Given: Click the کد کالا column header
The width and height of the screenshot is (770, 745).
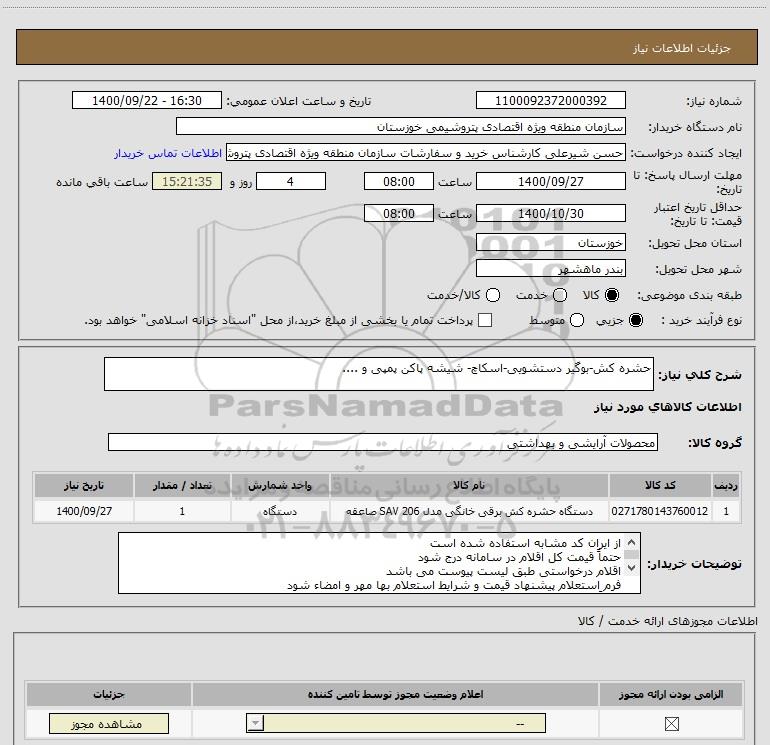Looking at the screenshot, I should pyautogui.click(x=660, y=486).
